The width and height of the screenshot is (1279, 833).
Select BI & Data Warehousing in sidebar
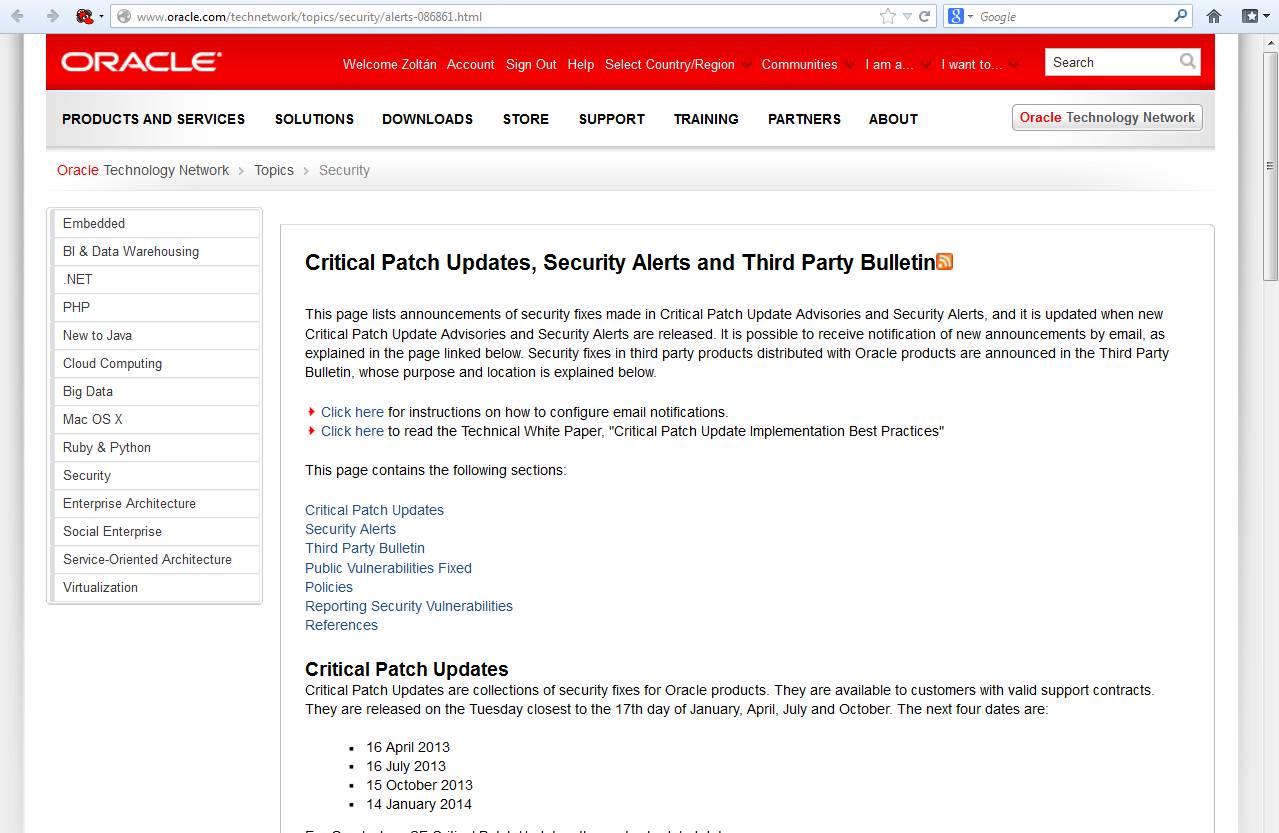(x=154, y=251)
